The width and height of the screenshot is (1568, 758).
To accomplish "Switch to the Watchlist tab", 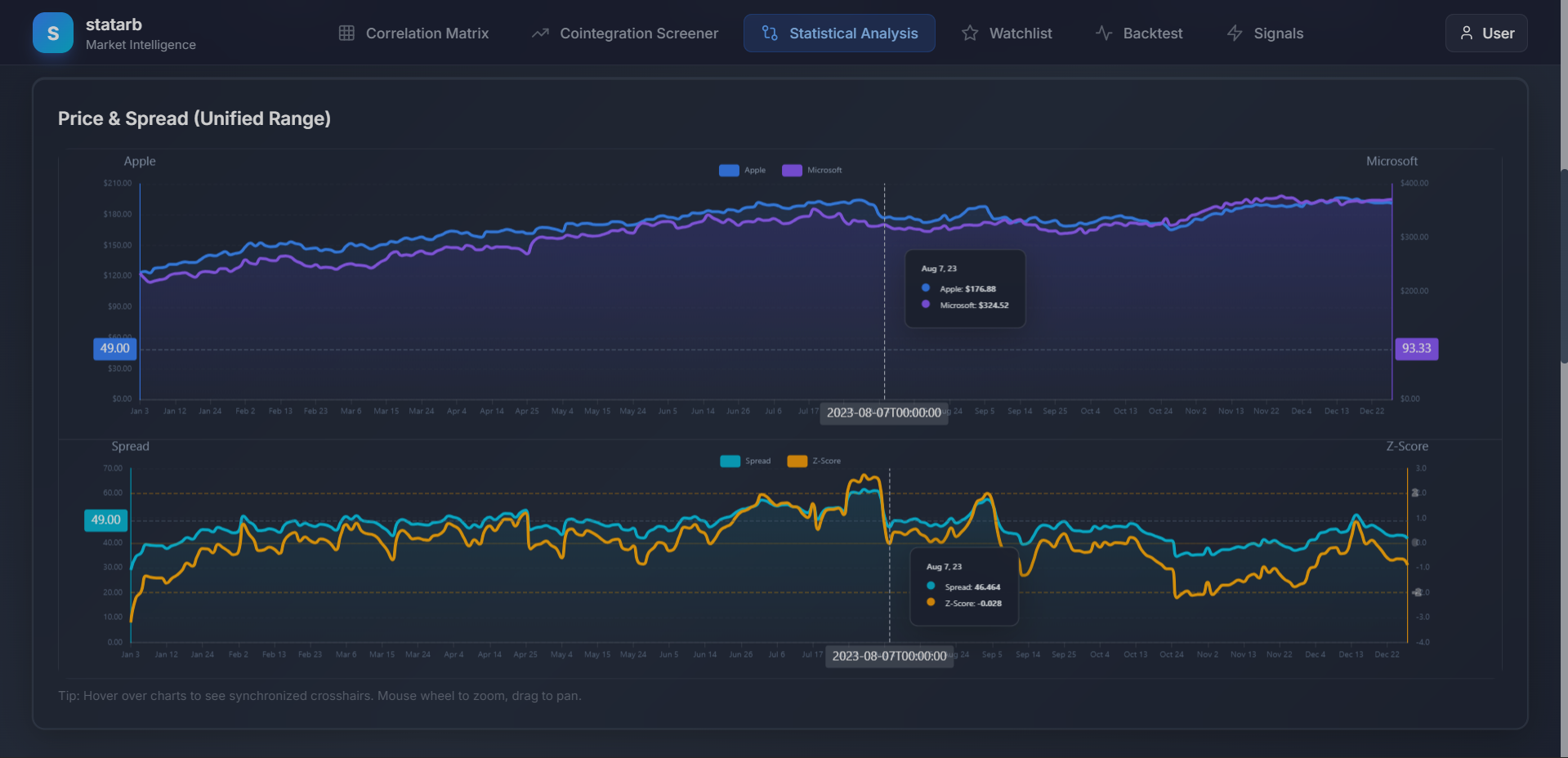I will click(x=1006, y=33).
